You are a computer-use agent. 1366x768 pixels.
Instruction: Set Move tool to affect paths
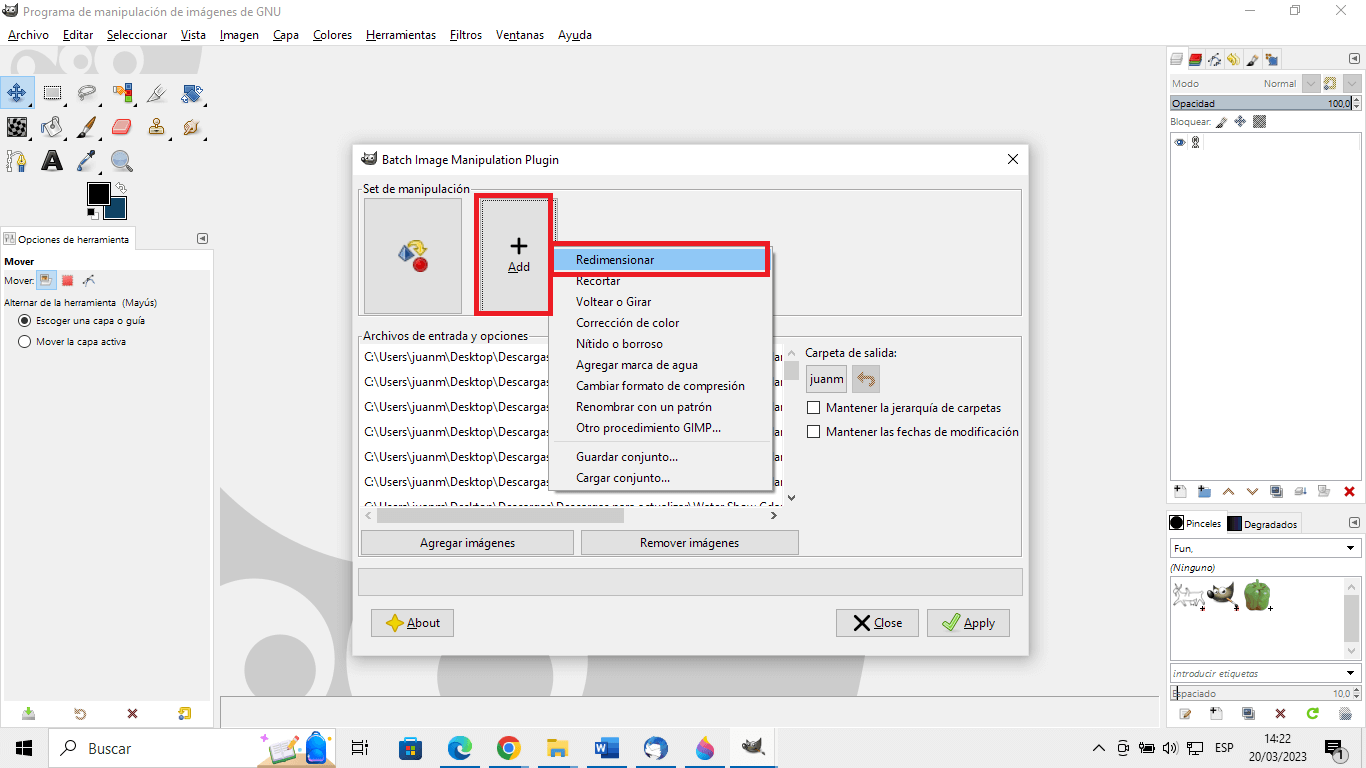tap(88, 281)
